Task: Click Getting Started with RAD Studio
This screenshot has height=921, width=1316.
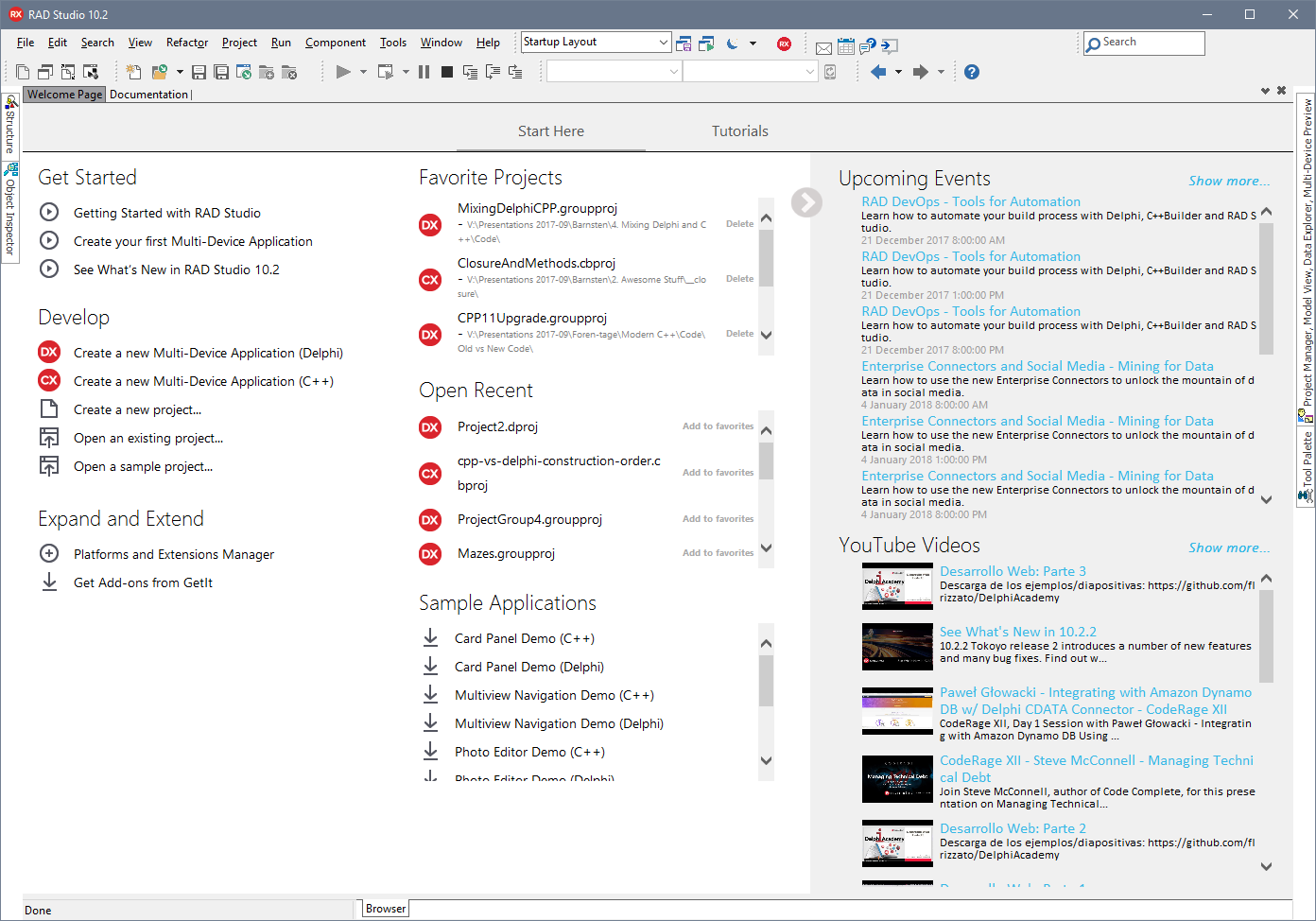Action: (x=167, y=213)
